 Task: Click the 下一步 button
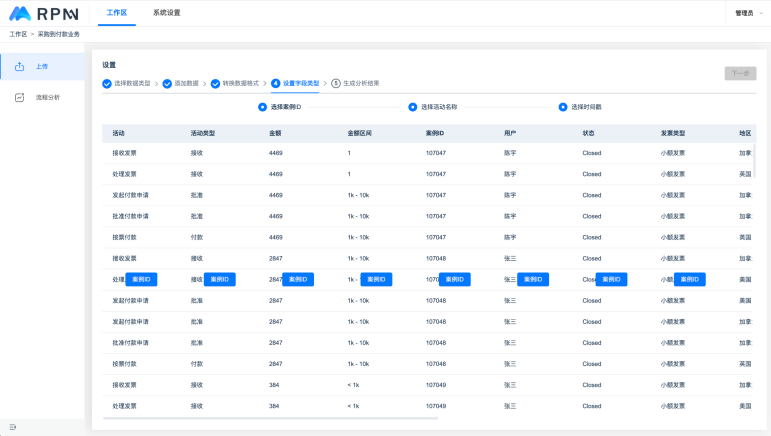740,73
